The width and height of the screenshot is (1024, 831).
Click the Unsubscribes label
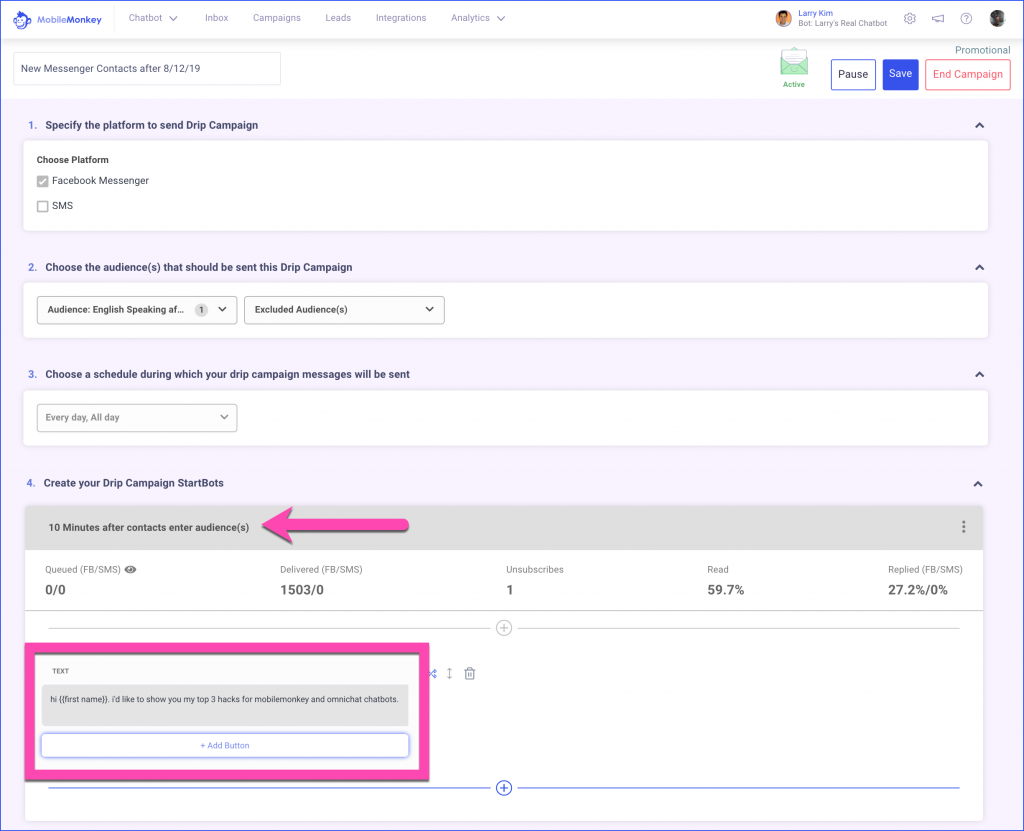535,570
